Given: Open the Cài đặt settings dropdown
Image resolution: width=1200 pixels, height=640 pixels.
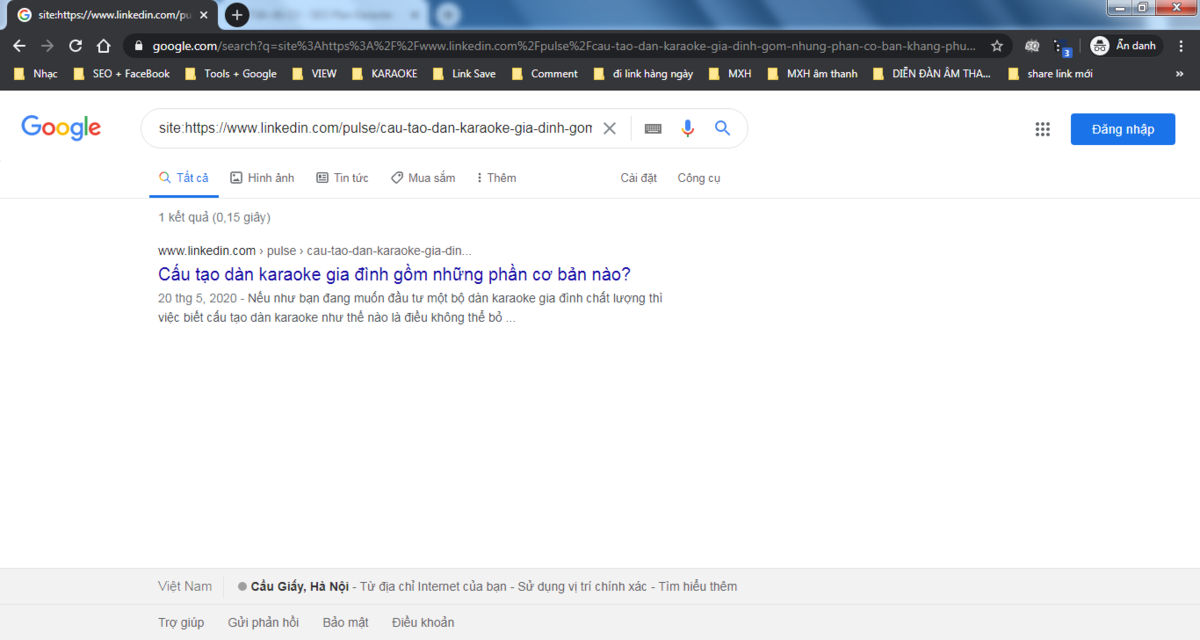Looking at the screenshot, I should (x=638, y=178).
